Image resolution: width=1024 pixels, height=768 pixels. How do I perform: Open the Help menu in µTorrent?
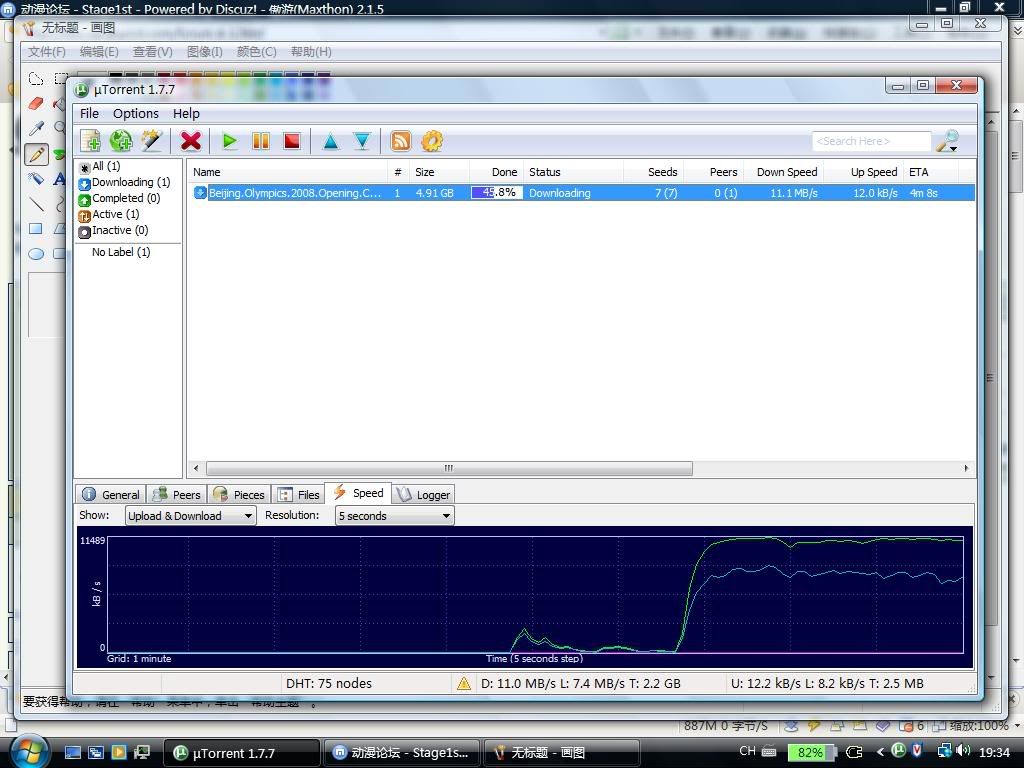(186, 114)
